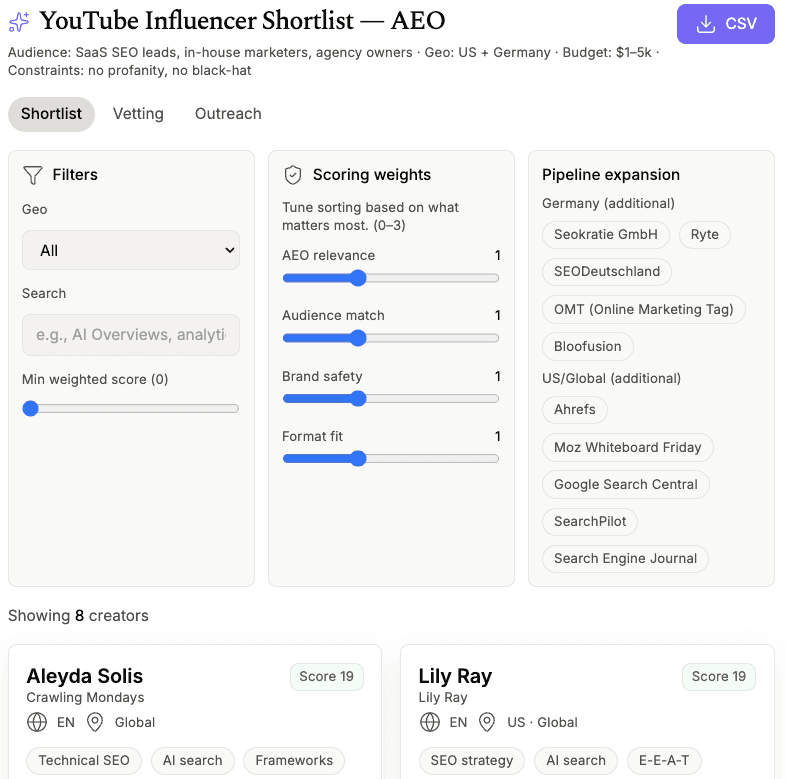Open the Outreach tab

tap(228, 114)
